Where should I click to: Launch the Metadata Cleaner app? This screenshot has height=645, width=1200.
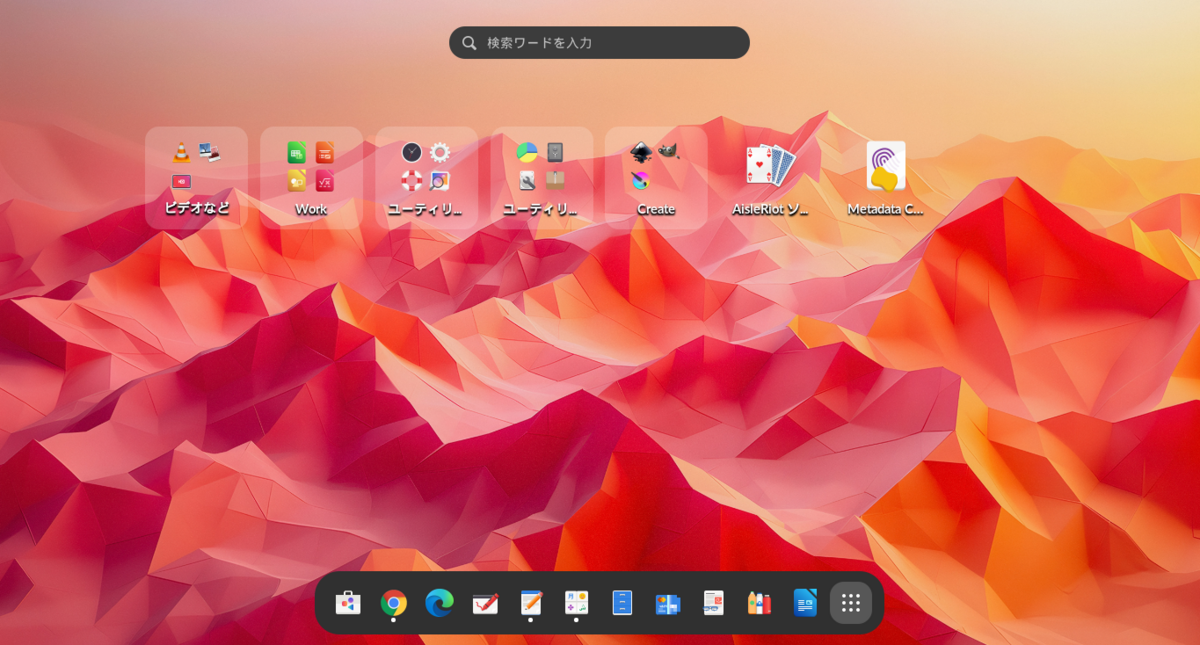click(x=886, y=178)
